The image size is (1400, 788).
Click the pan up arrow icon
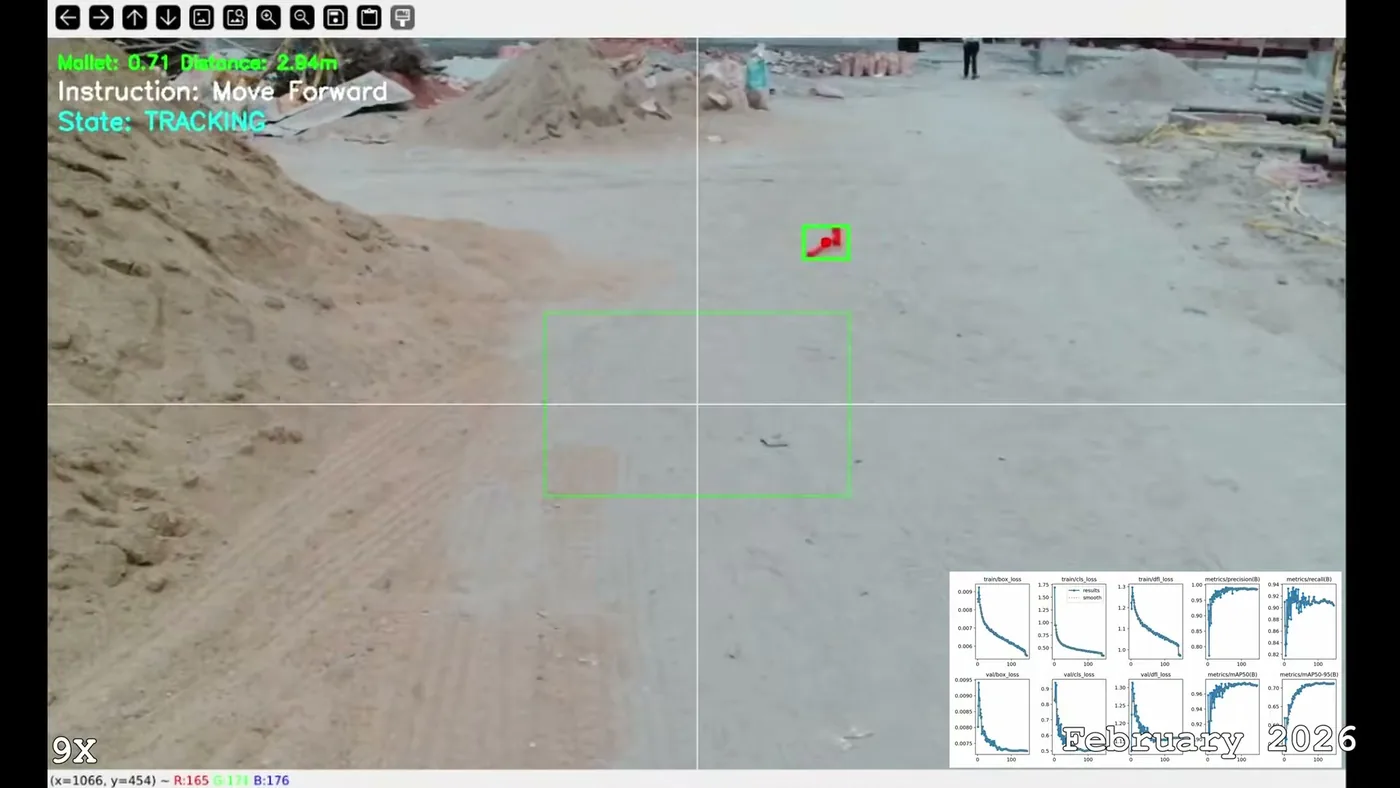[134, 17]
